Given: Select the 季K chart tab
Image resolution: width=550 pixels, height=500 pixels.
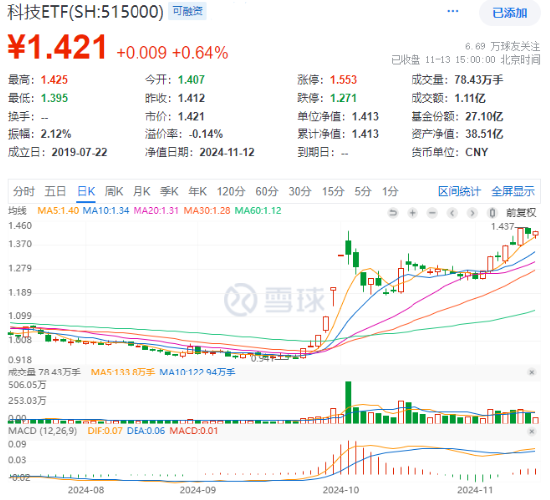Looking at the screenshot, I should 169,191.
